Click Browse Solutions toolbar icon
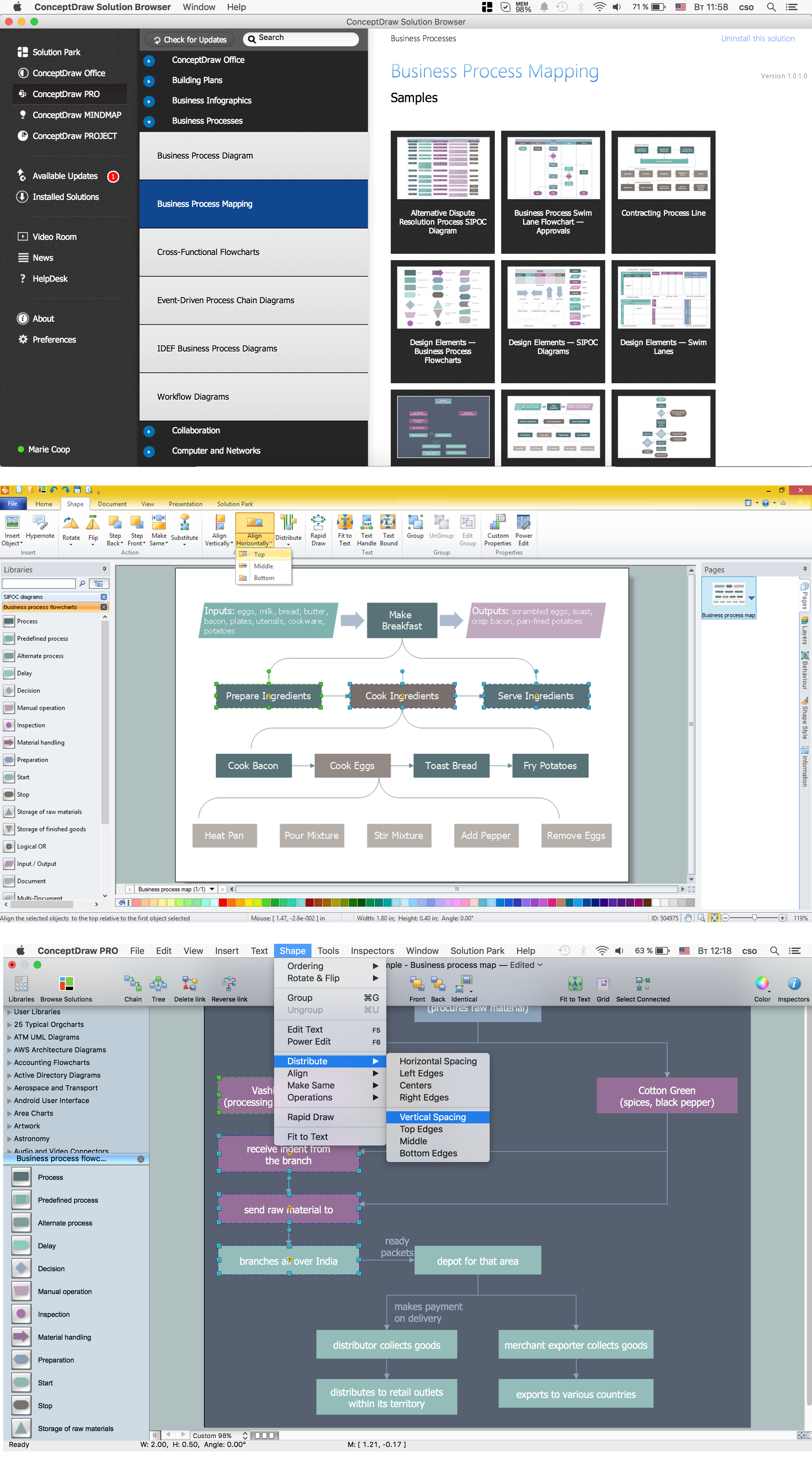Viewport: 812px width, 1472px height. 66,989
